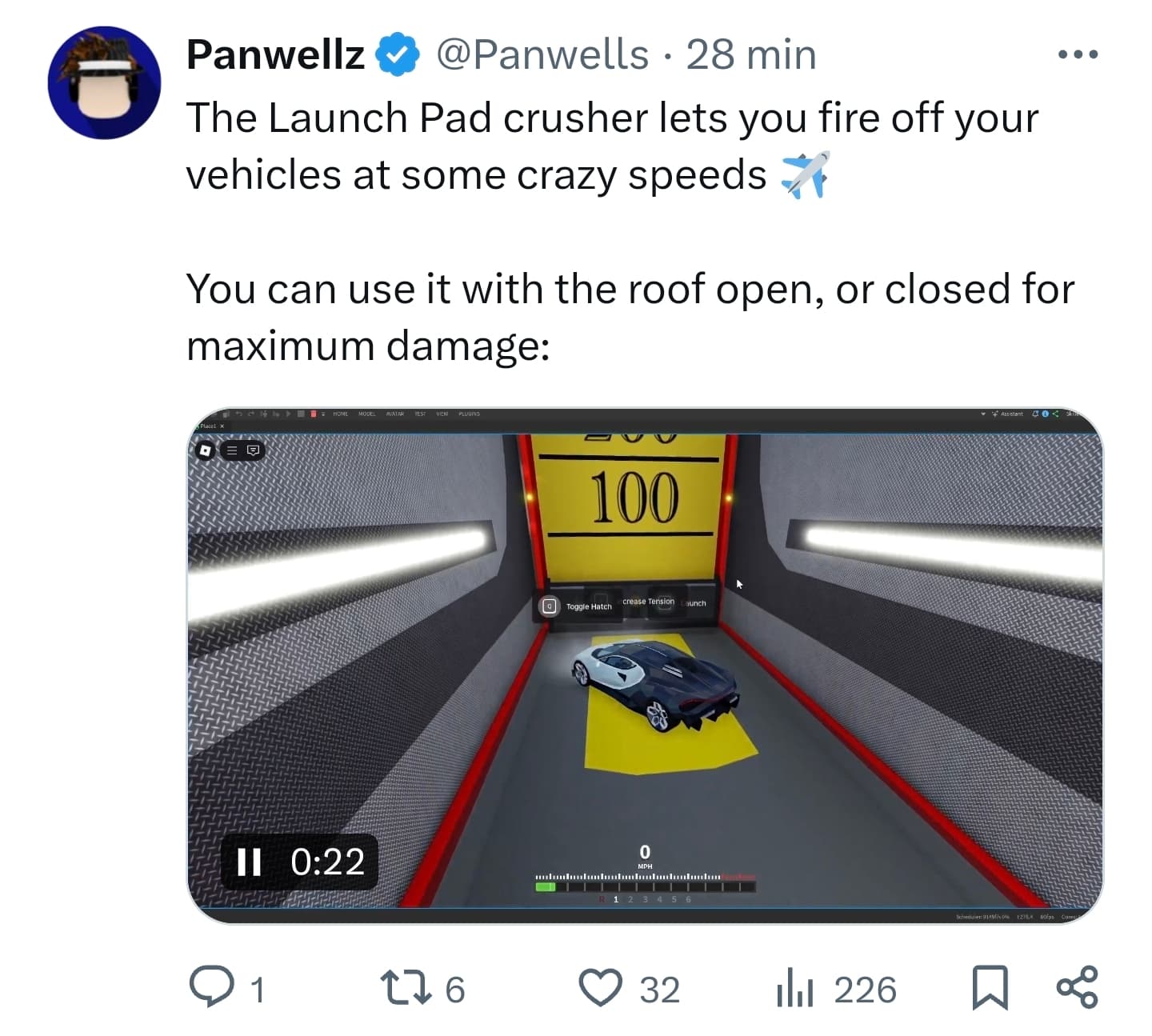1152x1036 pixels.
Task: View analytics via the 226 views icon
Action: tap(794, 989)
